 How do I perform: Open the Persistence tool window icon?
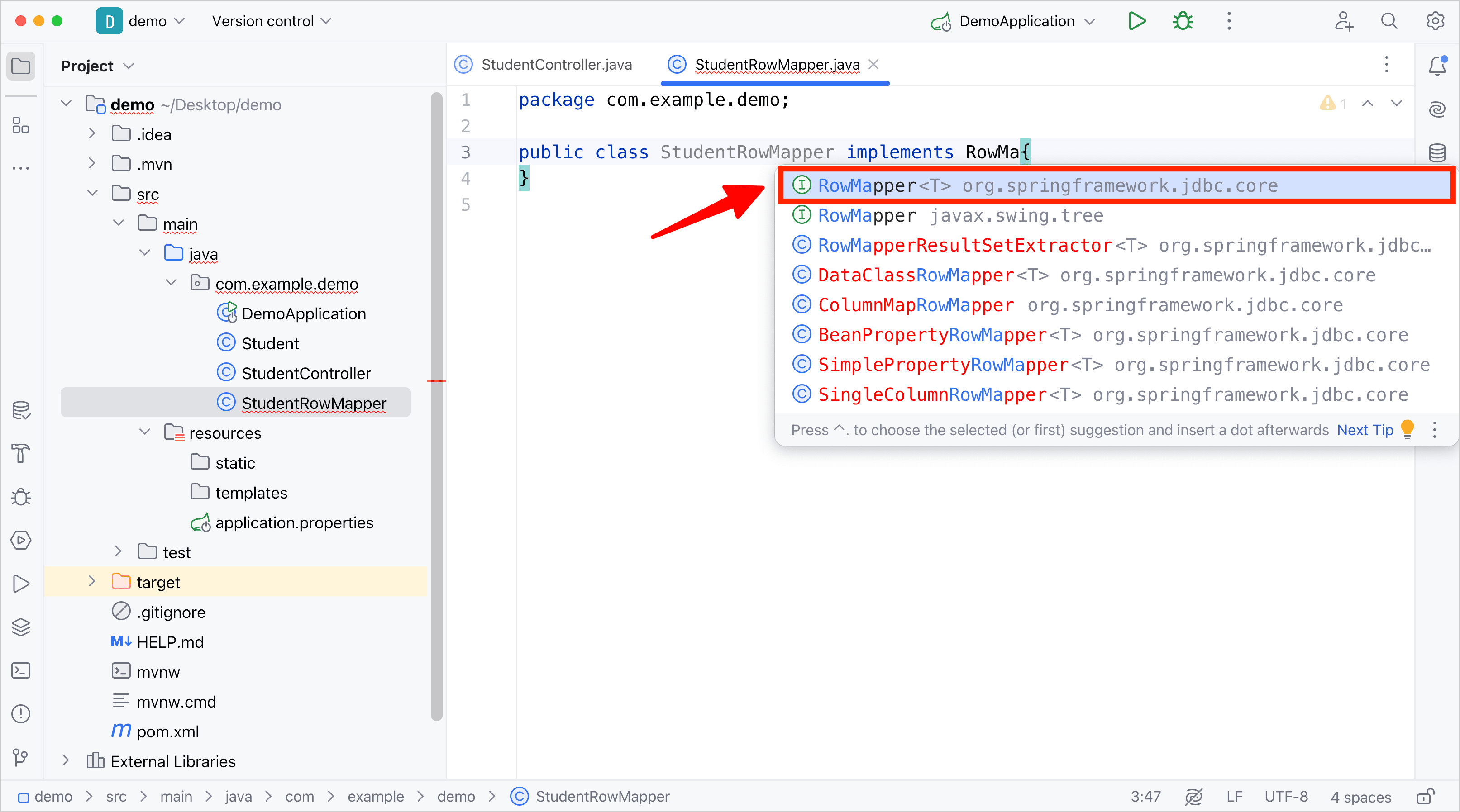point(21,410)
